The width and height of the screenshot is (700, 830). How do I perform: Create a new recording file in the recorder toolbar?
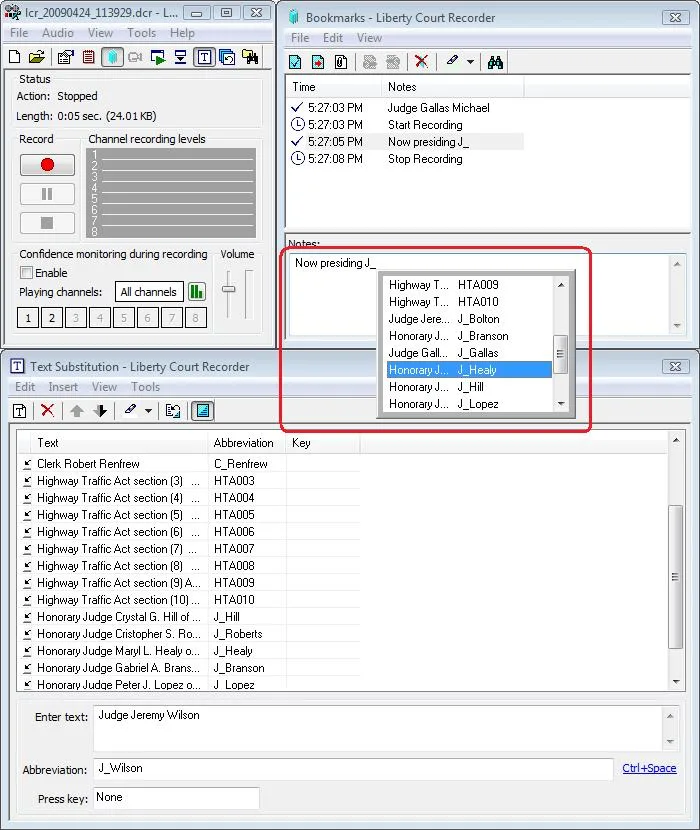pyautogui.click(x=15, y=57)
